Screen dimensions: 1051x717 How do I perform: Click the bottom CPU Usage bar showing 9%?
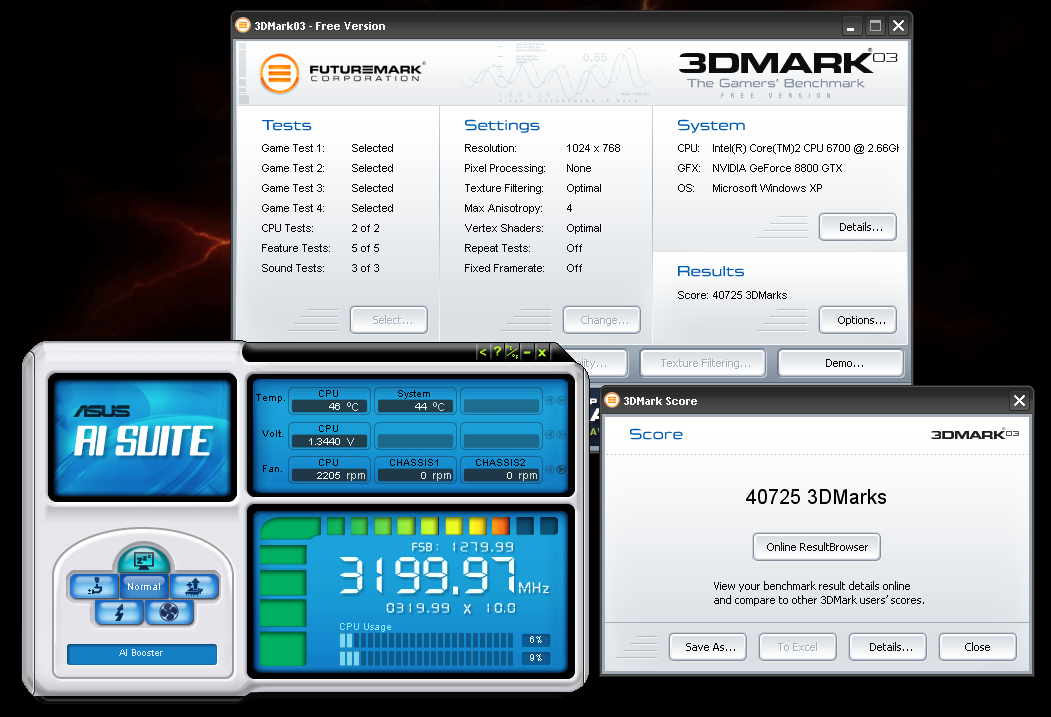(426, 659)
